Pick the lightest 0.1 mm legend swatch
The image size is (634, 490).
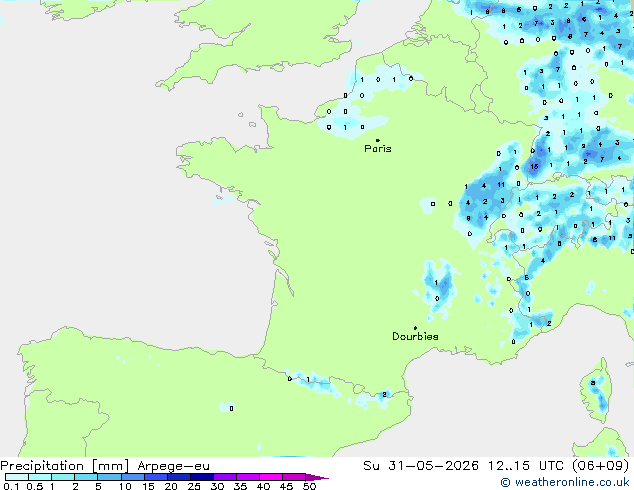(x=17, y=477)
